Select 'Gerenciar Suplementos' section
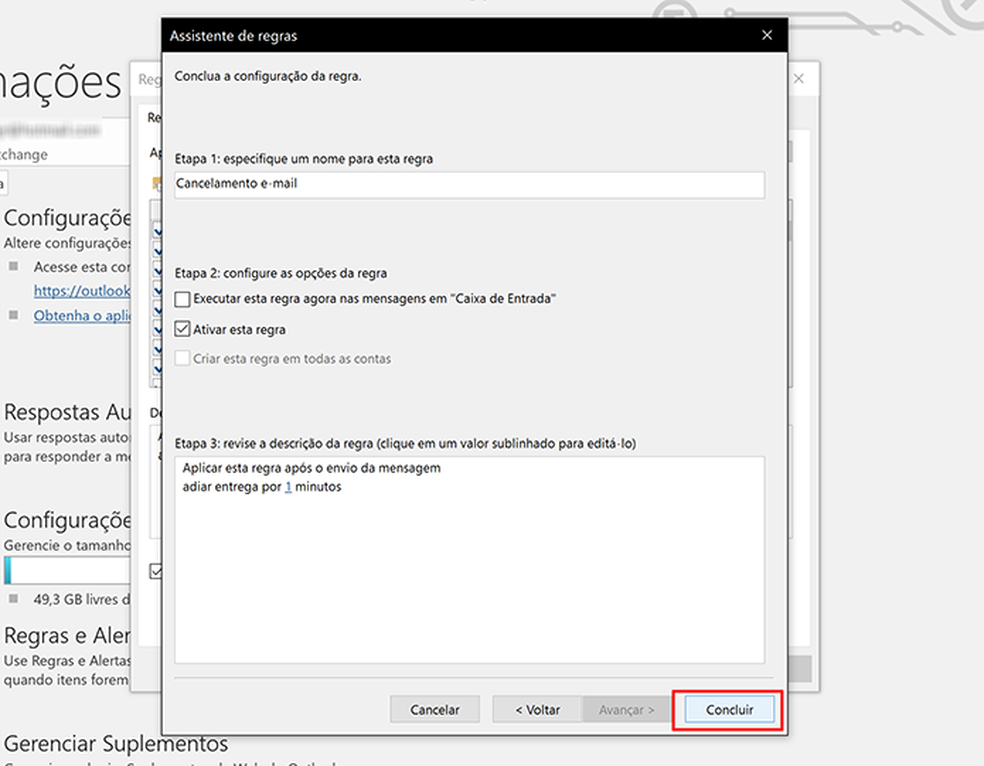Viewport: 984px width, 766px height. [115, 744]
